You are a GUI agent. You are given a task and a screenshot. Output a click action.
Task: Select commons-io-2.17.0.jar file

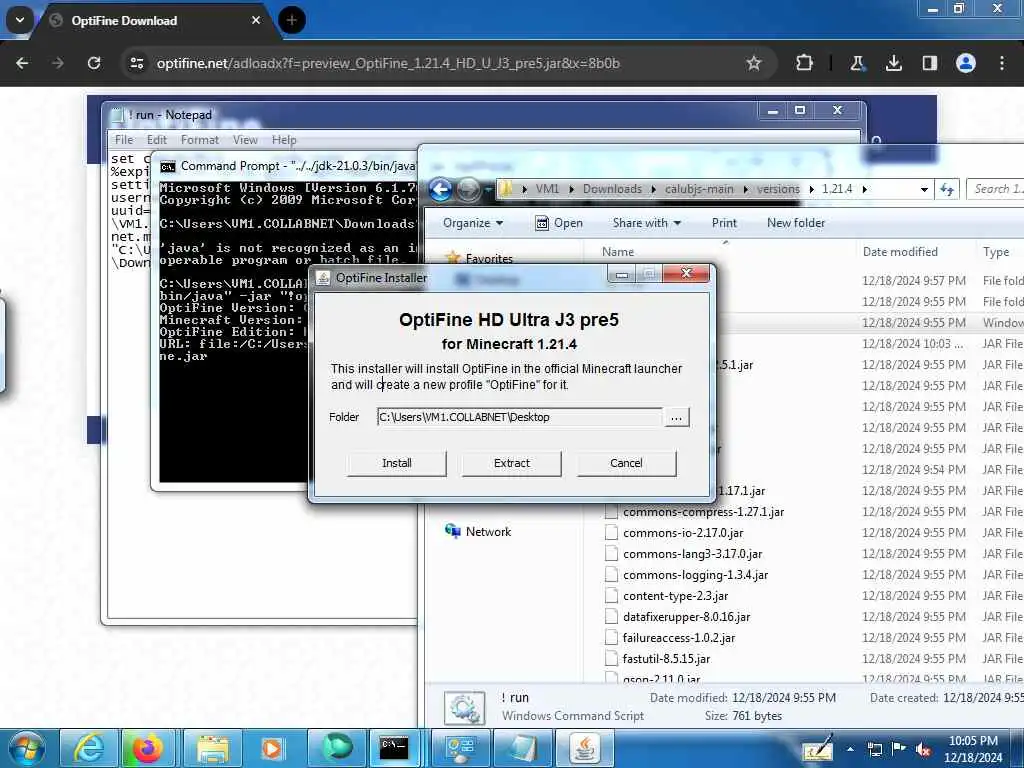point(682,533)
